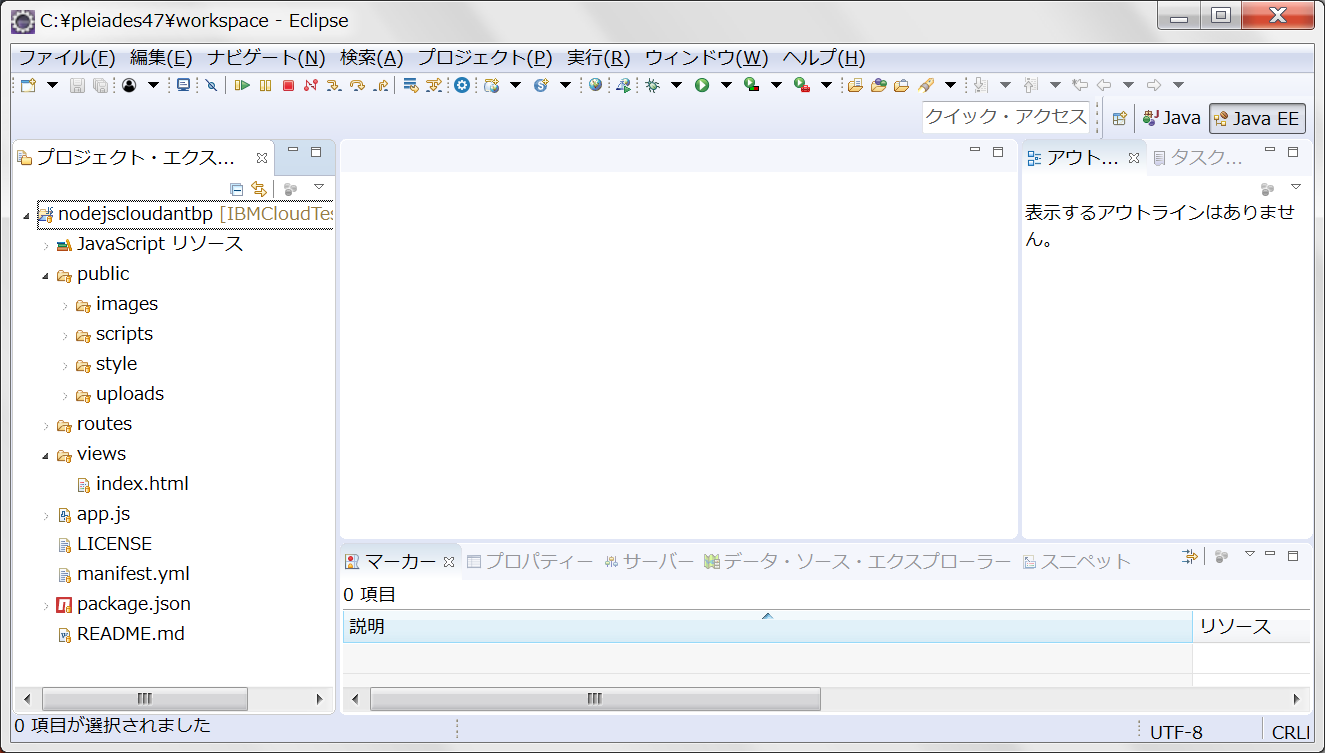
Task: Expand the JavaScript リソース node
Action: click(x=46, y=245)
